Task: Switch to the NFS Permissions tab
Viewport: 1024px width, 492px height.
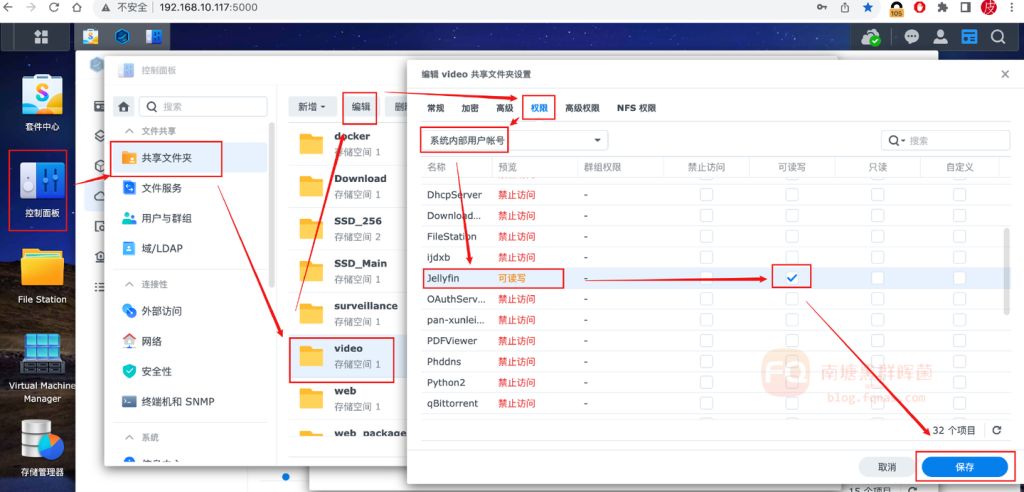Action: point(636,108)
